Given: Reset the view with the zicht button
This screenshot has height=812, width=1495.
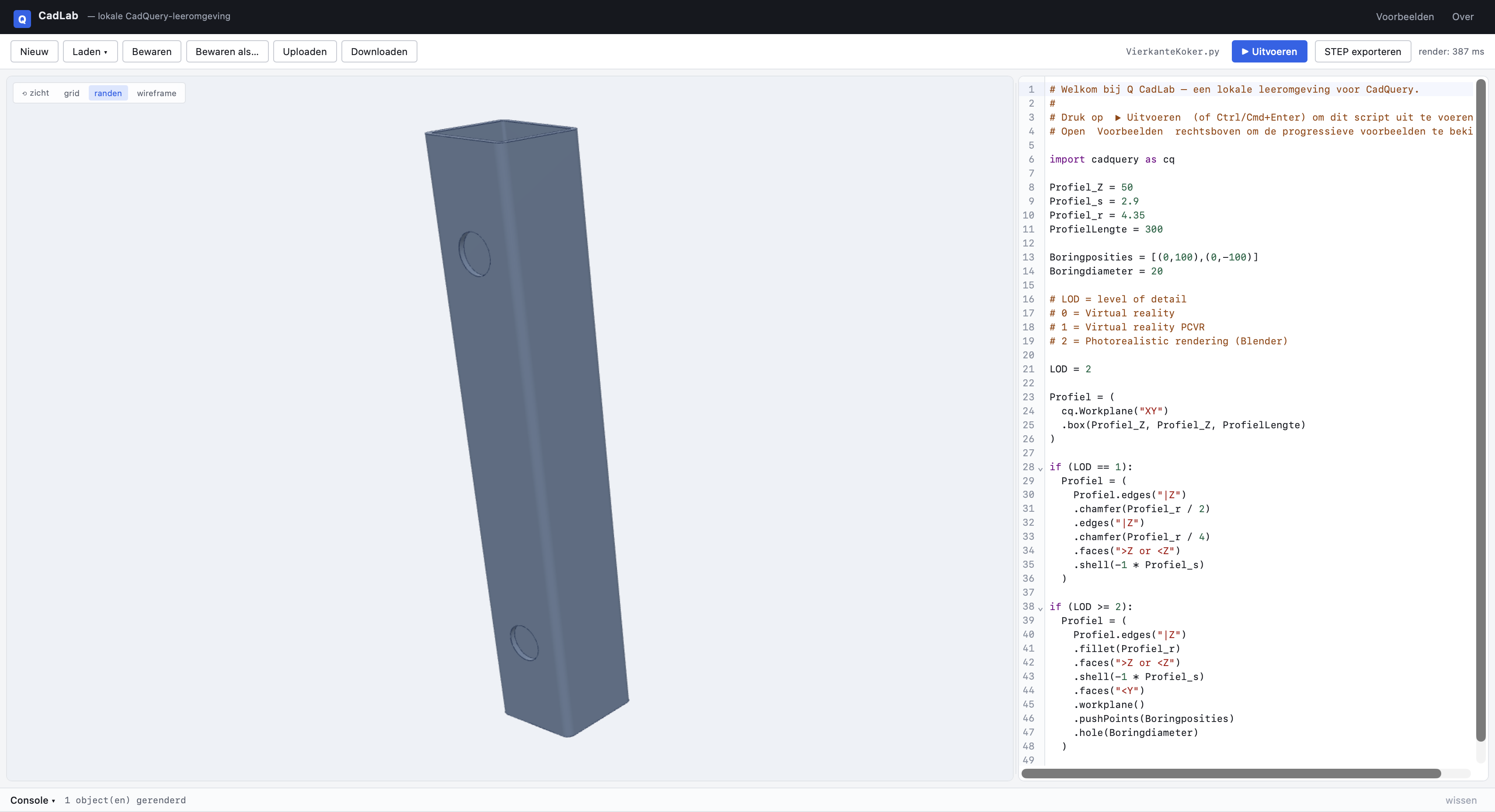Looking at the screenshot, I should point(35,93).
